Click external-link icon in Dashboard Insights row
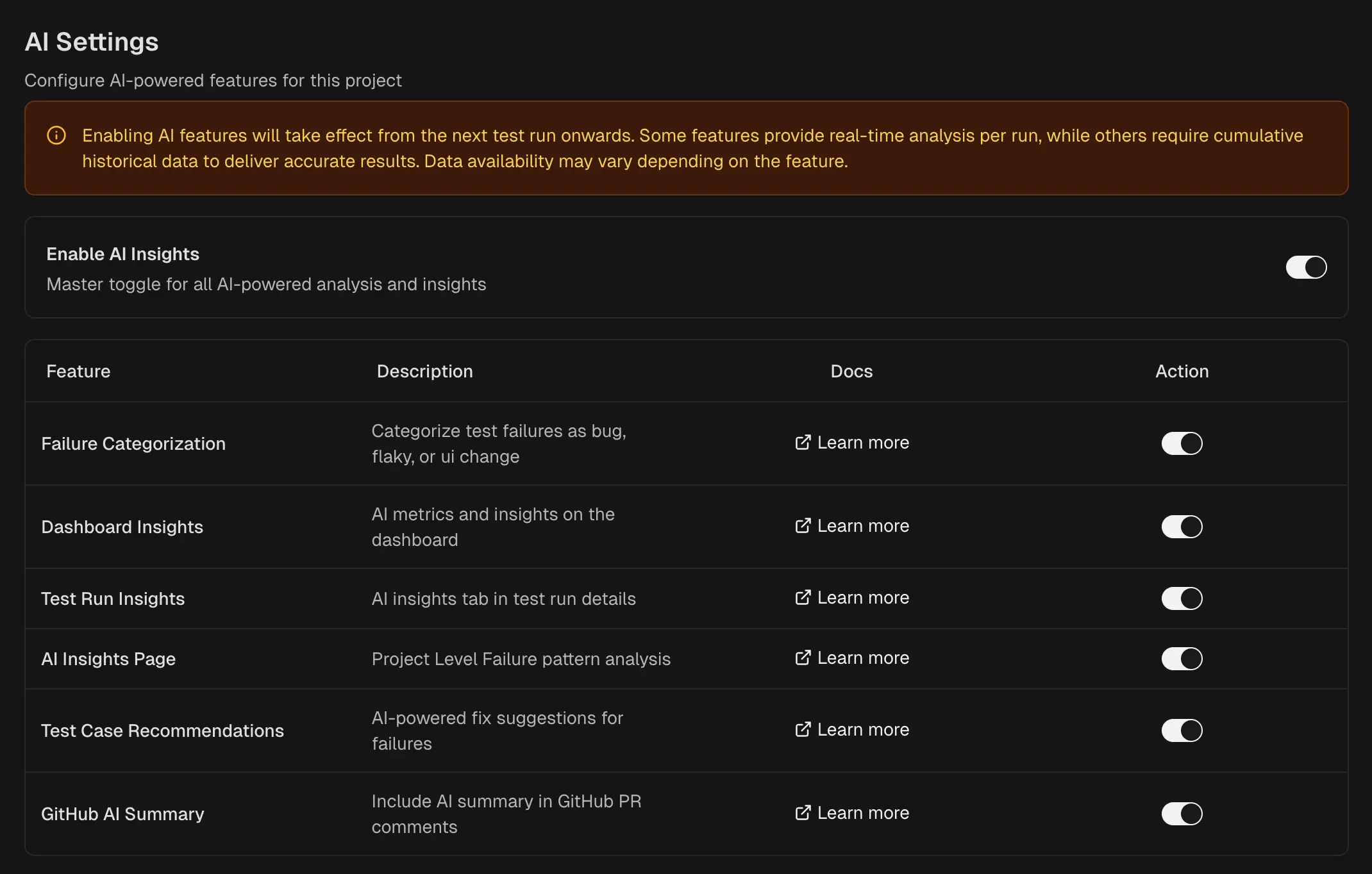 pos(803,526)
